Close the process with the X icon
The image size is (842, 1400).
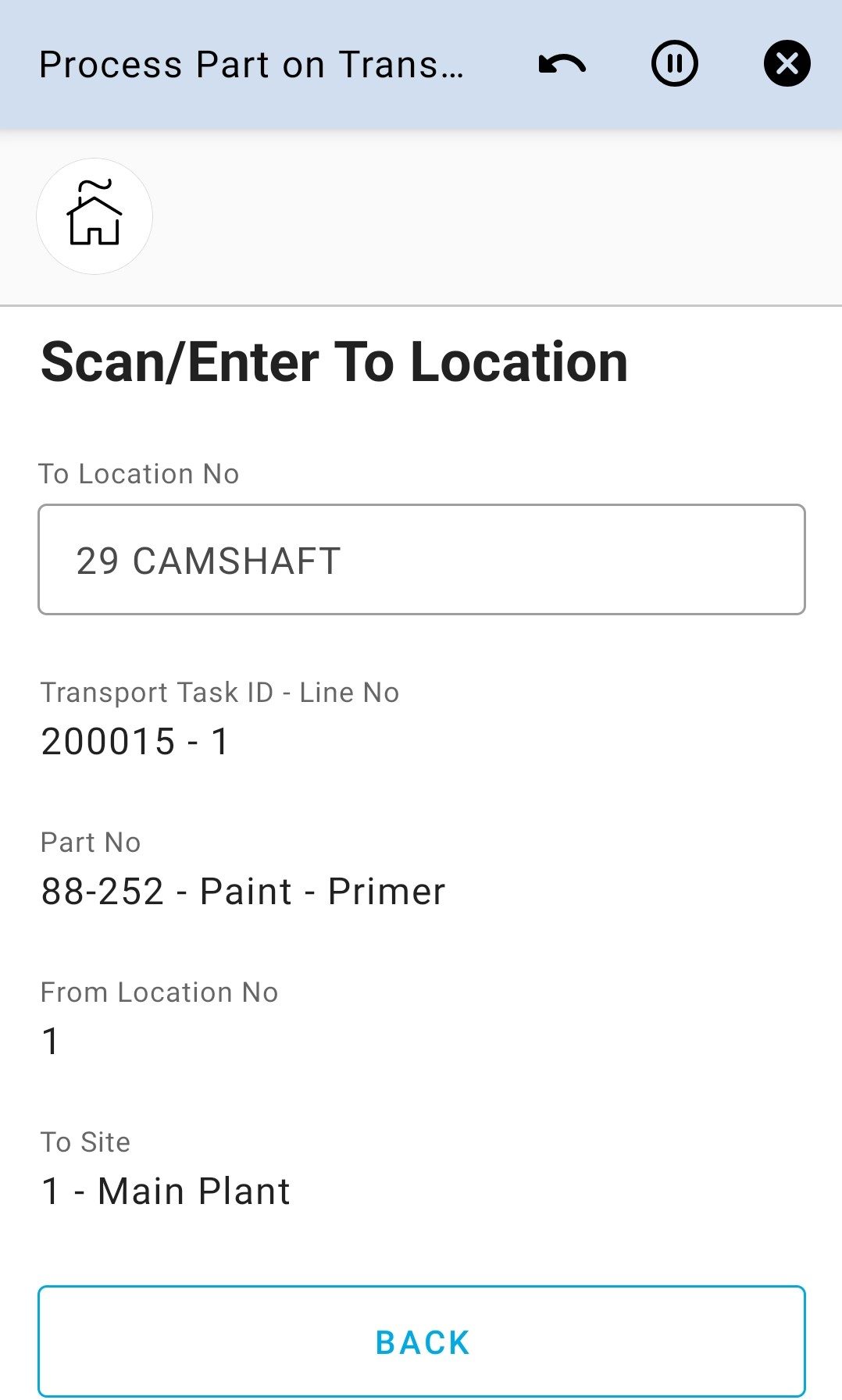click(787, 64)
